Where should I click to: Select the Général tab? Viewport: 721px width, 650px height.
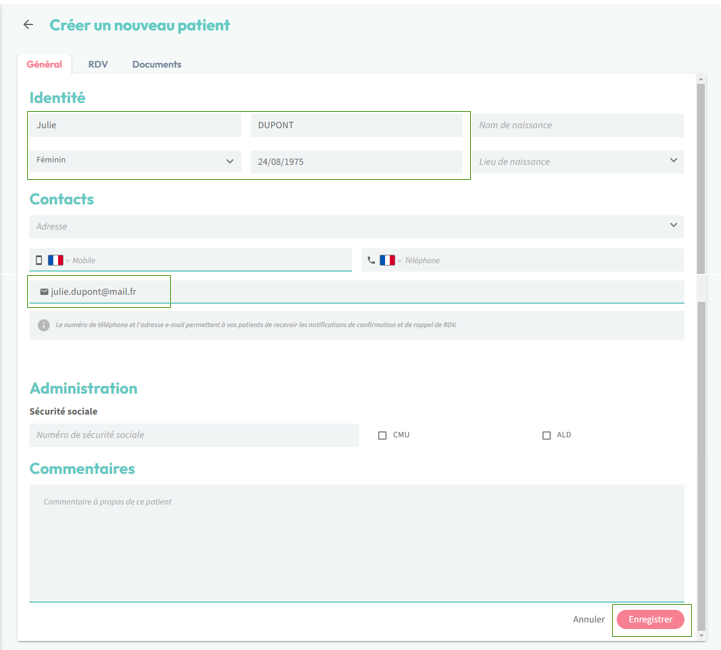[x=44, y=64]
